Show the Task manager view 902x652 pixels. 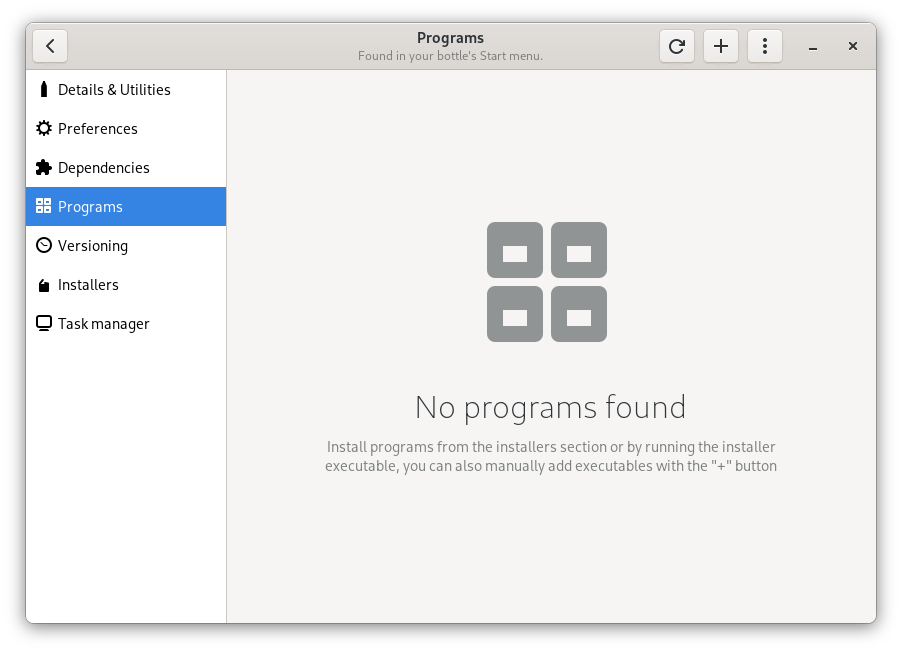(x=104, y=324)
